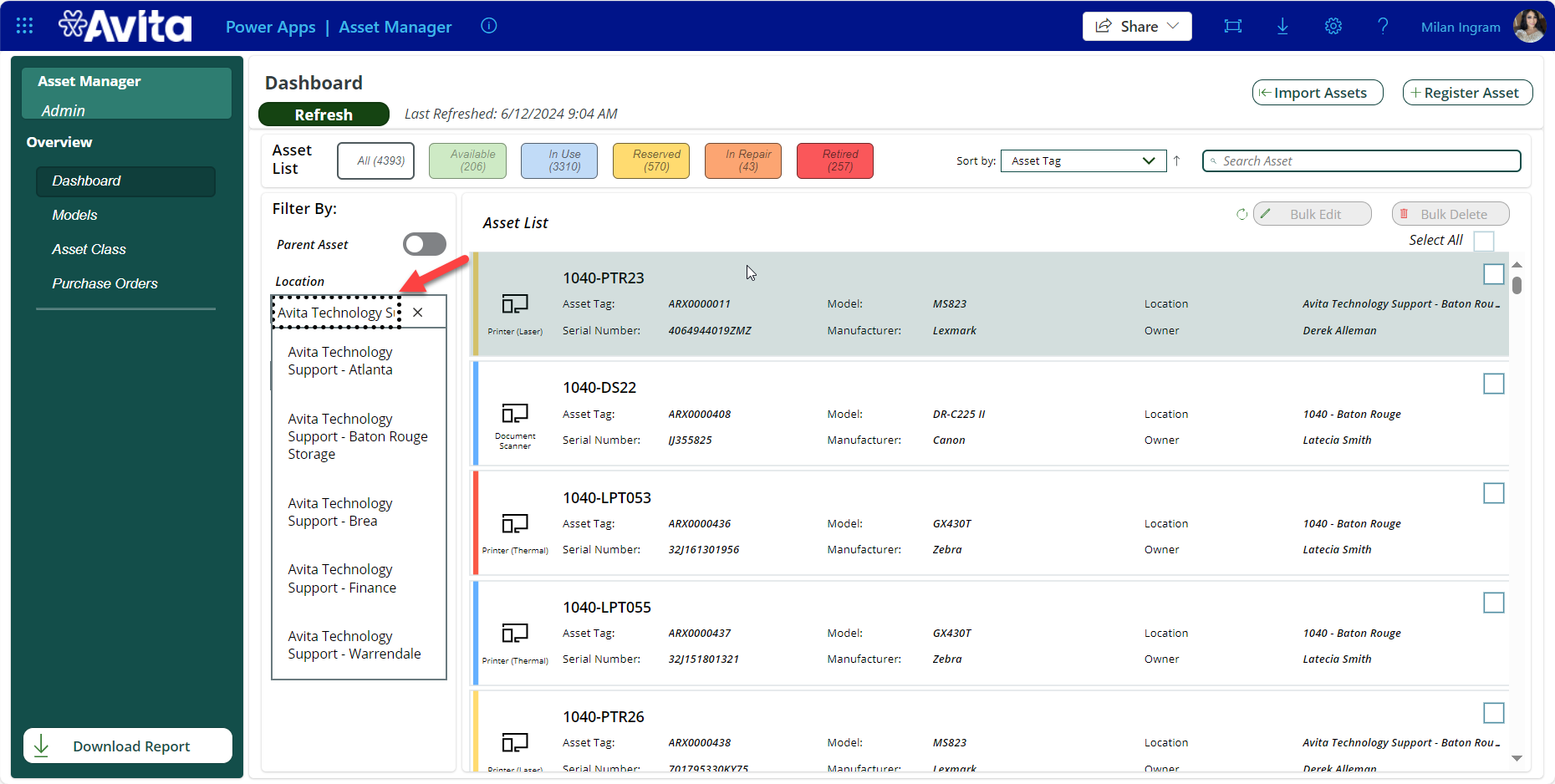This screenshot has height=784, width=1555.
Task: Filter by red Retired (257) chip
Action: click(x=835, y=160)
